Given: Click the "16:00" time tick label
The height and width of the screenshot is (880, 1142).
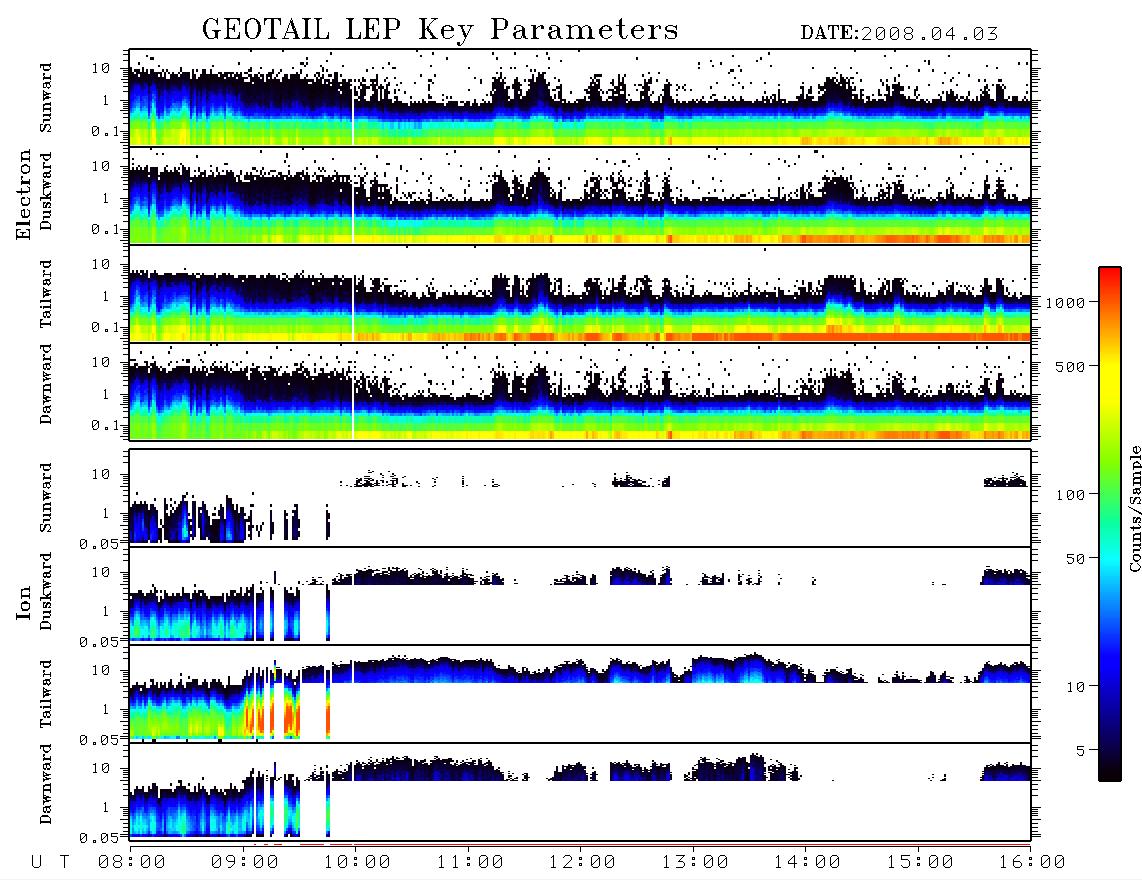Looking at the screenshot, I should [1032, 862].
